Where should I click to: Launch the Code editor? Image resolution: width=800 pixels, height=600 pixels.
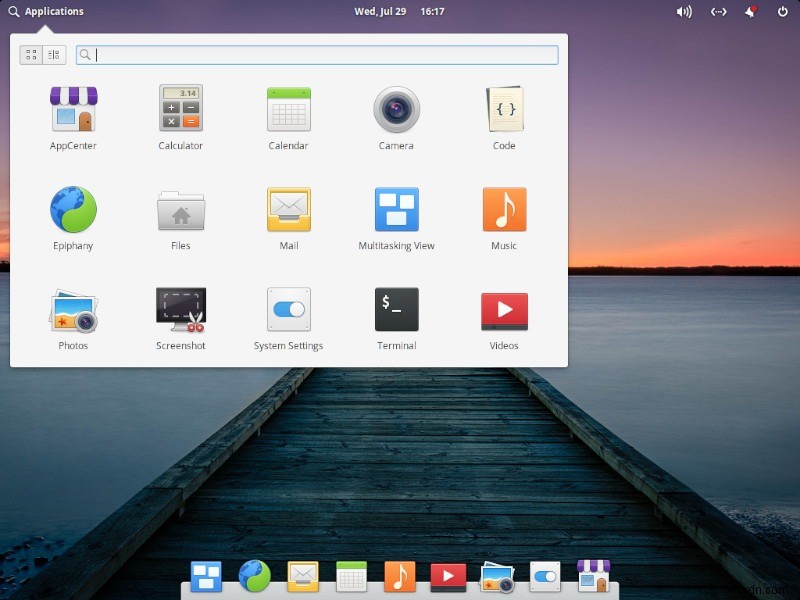pyautogui.click(x=503, y=112)
